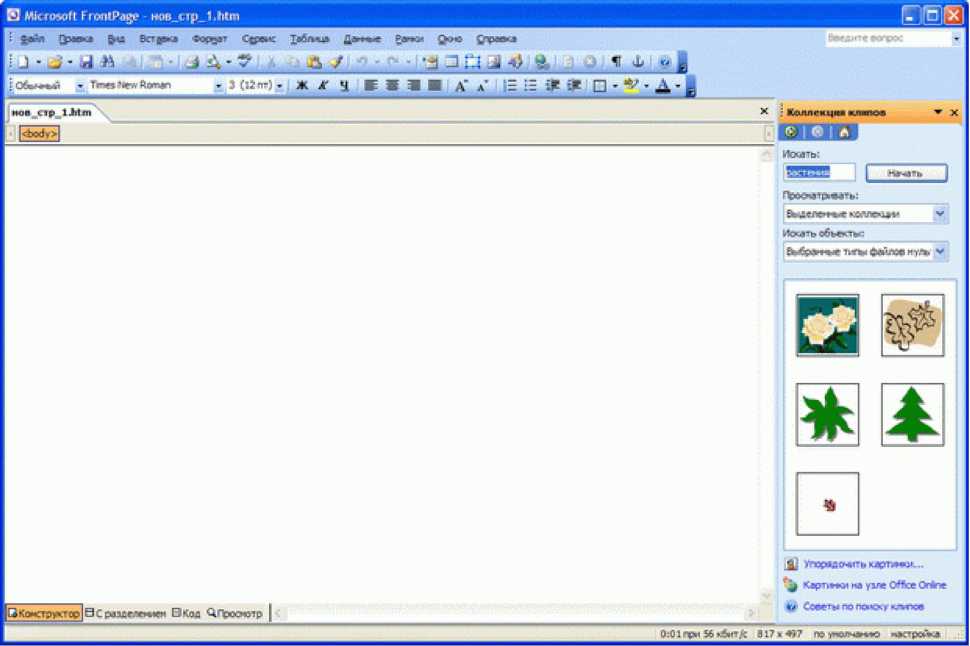The image size is (970, 646).
Task: Toggle bold formatting (Ж)
Action: 302,86
